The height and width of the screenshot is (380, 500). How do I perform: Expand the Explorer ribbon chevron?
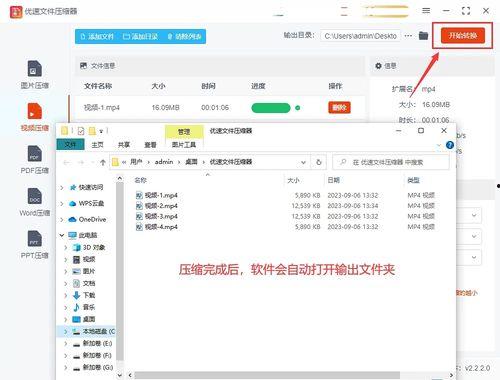439,145
